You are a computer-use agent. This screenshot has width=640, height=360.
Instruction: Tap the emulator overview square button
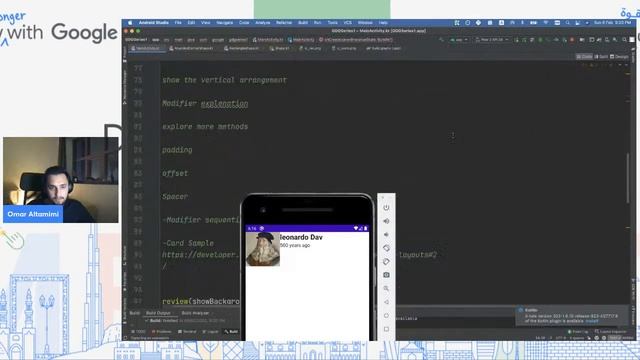point(386,329)
